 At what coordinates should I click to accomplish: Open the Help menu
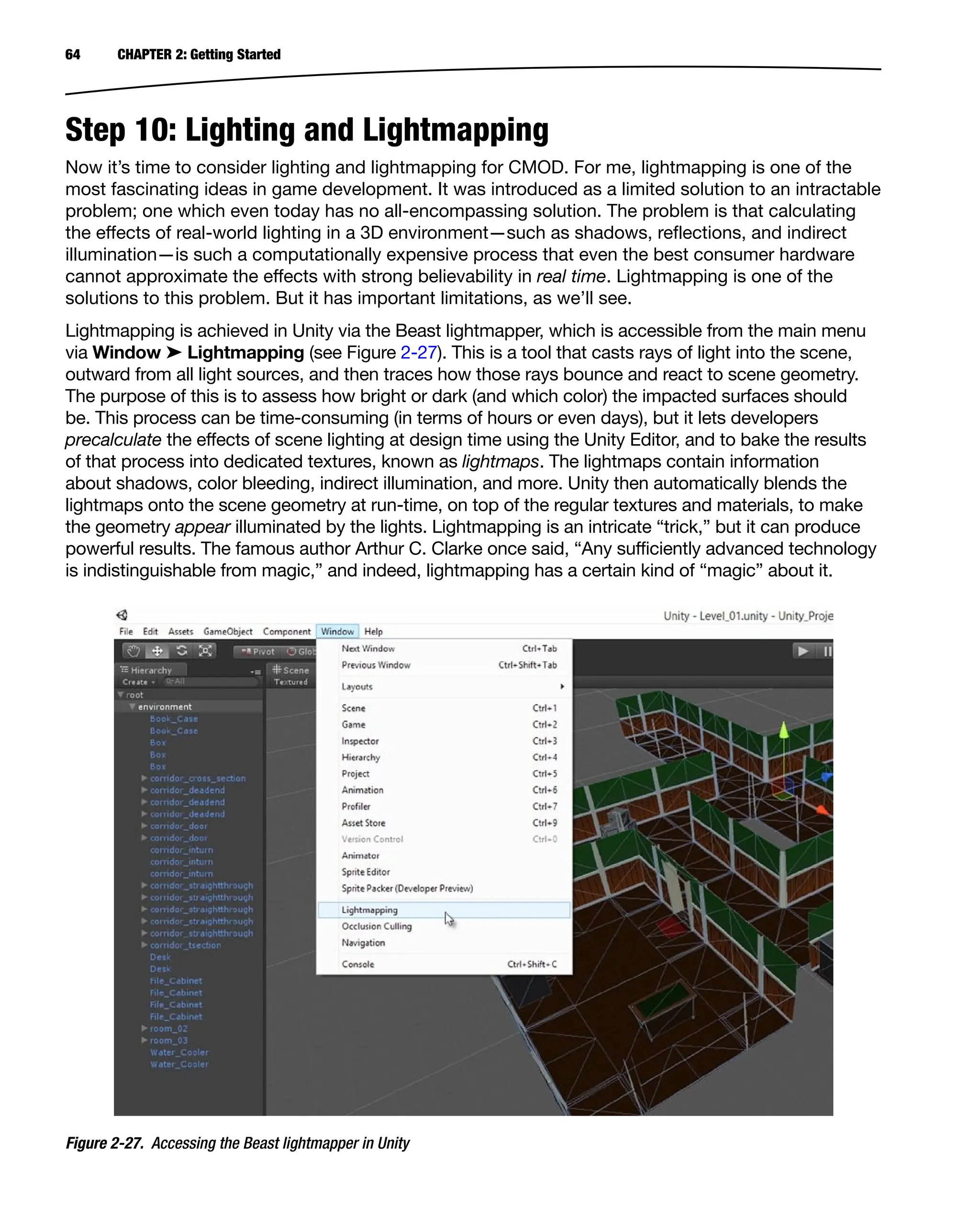coord(373,631)
